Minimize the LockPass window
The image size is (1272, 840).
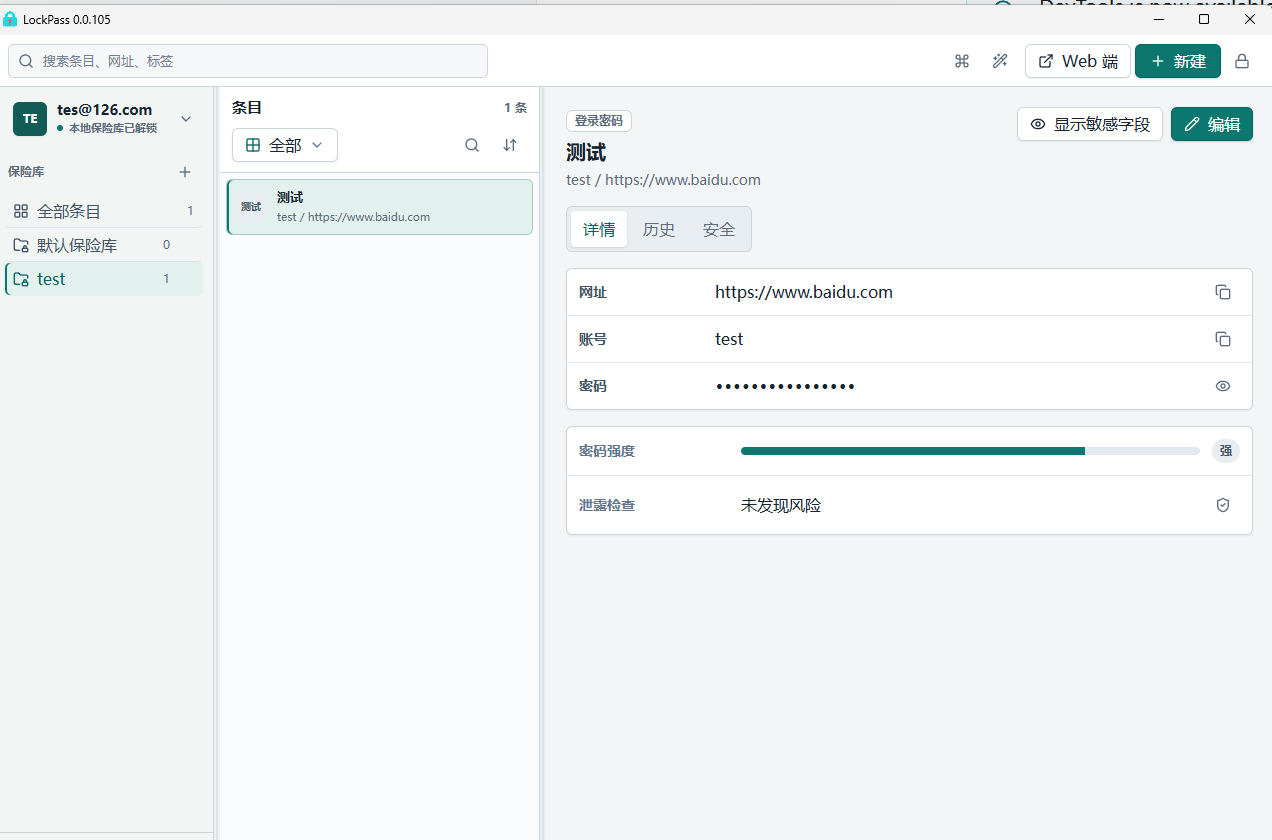coord(1158,19)
